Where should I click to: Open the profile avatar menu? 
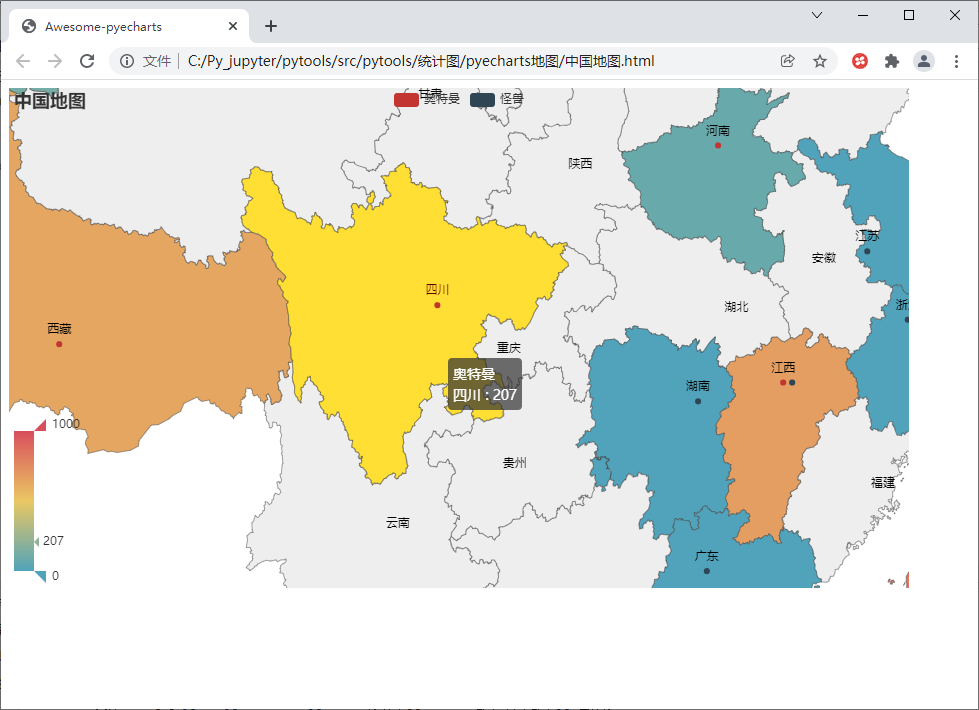pos(924,61)
